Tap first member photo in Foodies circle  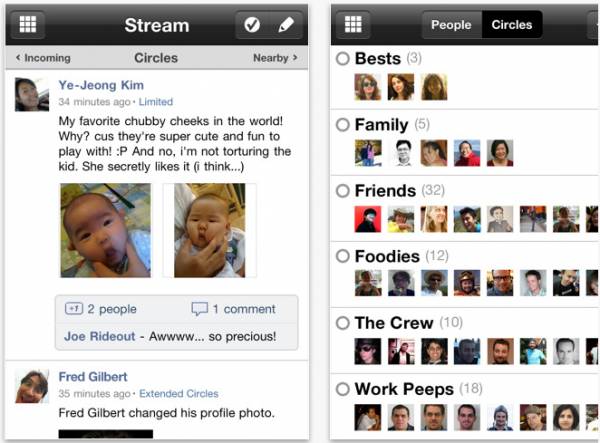pos(368,283)
